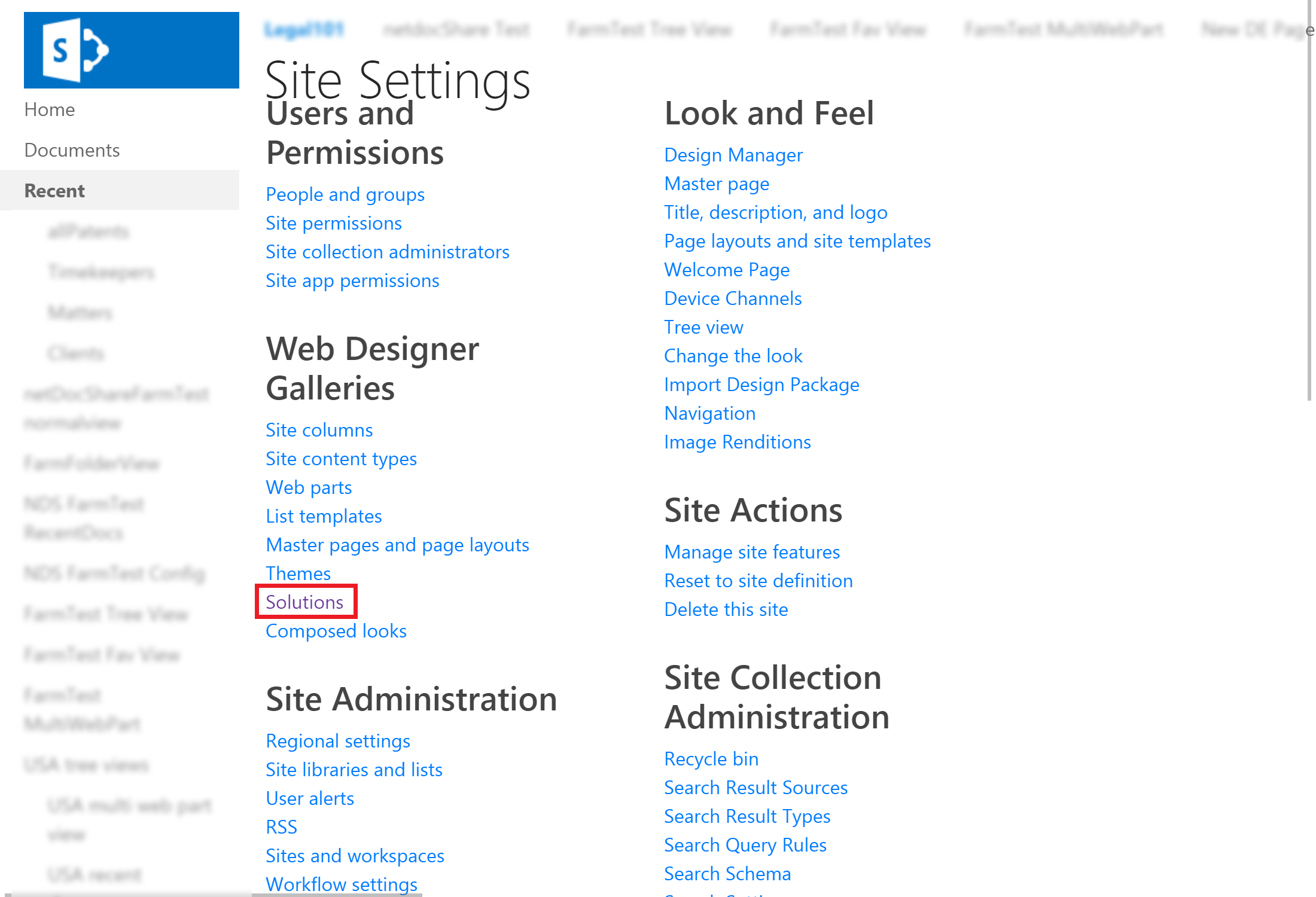The image size is (1316, 897).
Task: Open Workflow settings link
Action: coord(342,884)
